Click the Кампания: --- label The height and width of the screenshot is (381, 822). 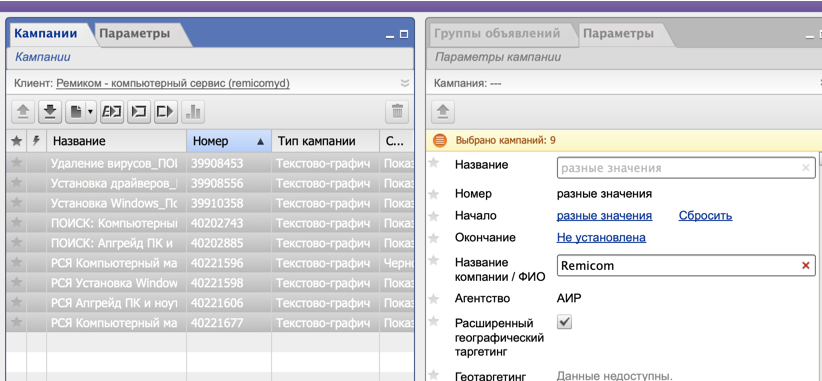[467, 83]
